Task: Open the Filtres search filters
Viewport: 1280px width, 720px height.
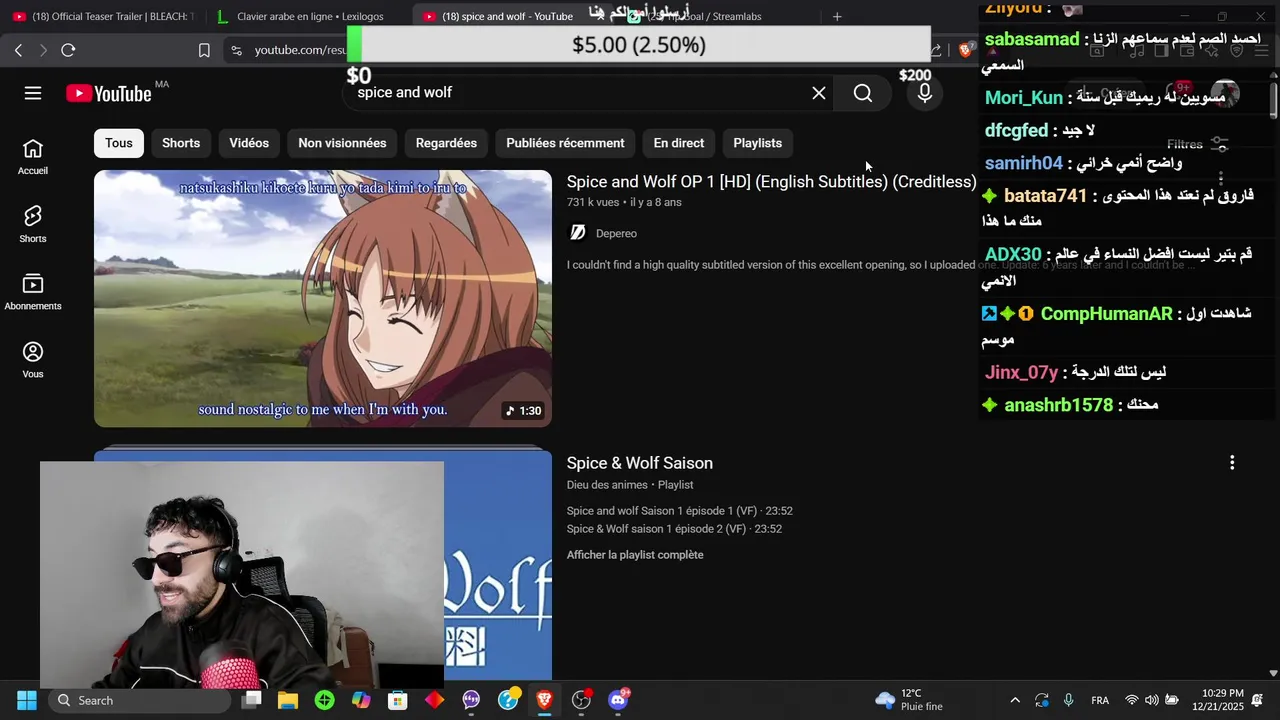Action: (1197, 144)
